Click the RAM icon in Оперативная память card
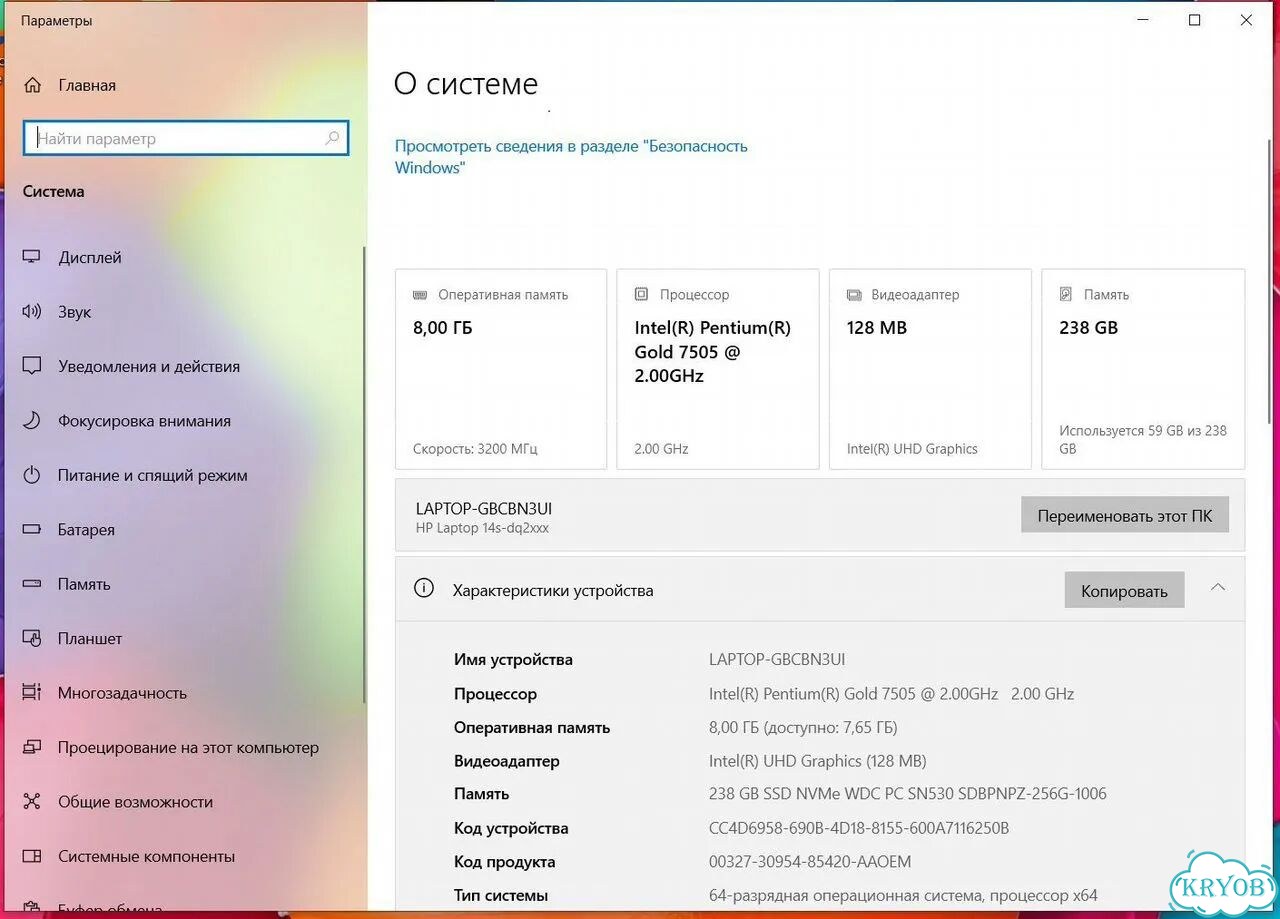1280x919 pixels. 420,295
